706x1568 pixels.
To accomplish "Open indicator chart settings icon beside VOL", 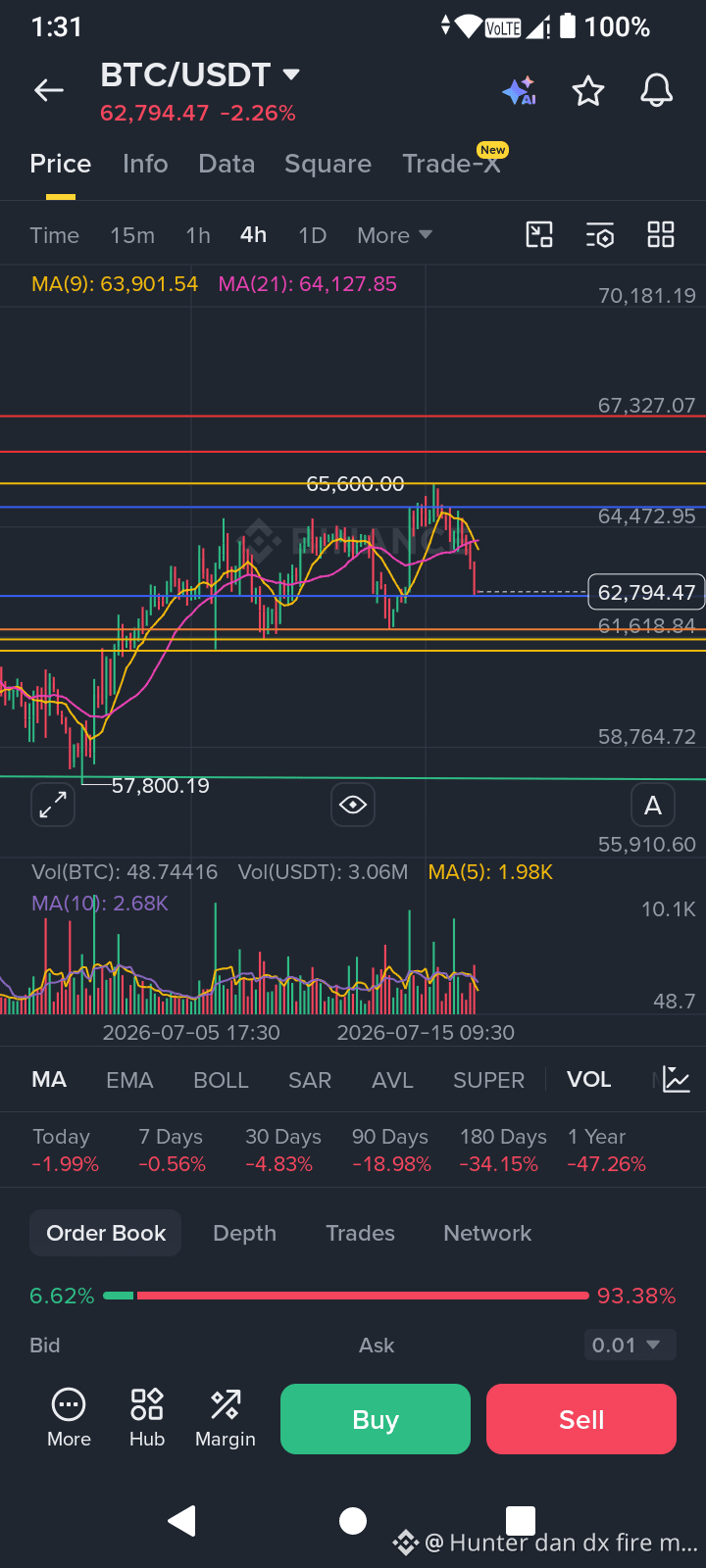I will [677, 1080].
